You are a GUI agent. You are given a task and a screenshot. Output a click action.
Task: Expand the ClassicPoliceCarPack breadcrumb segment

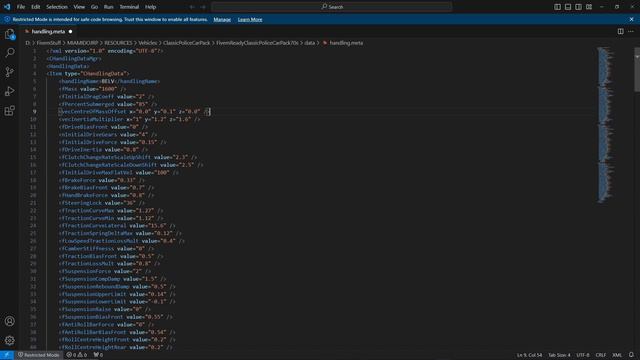tap(187, 43)
